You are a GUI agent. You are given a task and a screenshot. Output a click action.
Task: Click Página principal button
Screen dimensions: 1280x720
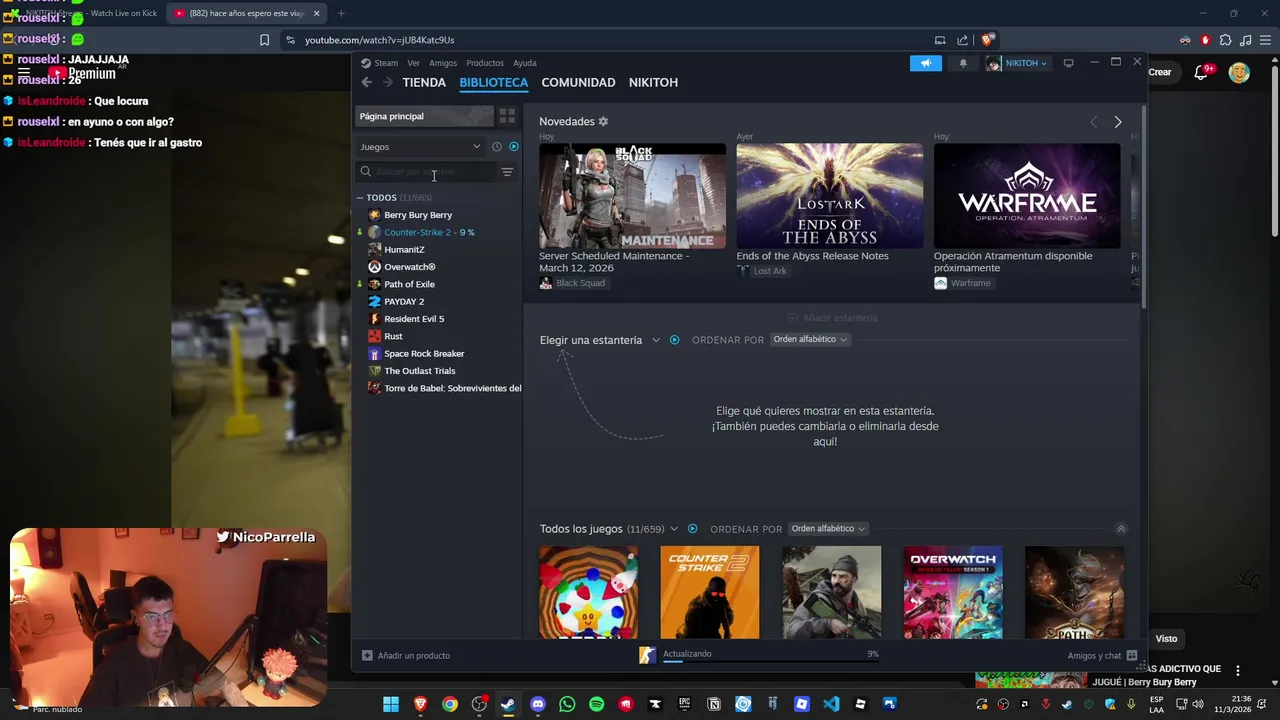[425, 116]
